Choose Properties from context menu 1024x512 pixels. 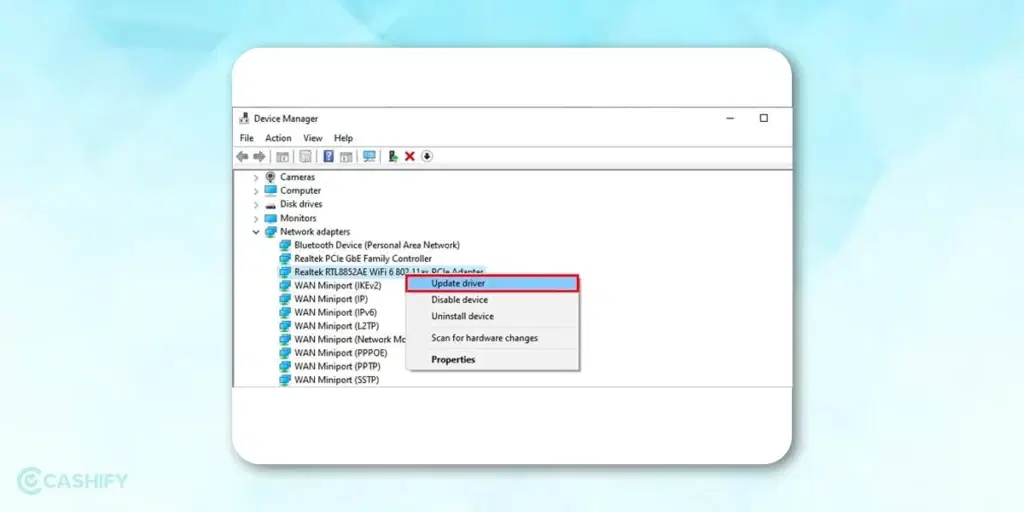[492, 359]
